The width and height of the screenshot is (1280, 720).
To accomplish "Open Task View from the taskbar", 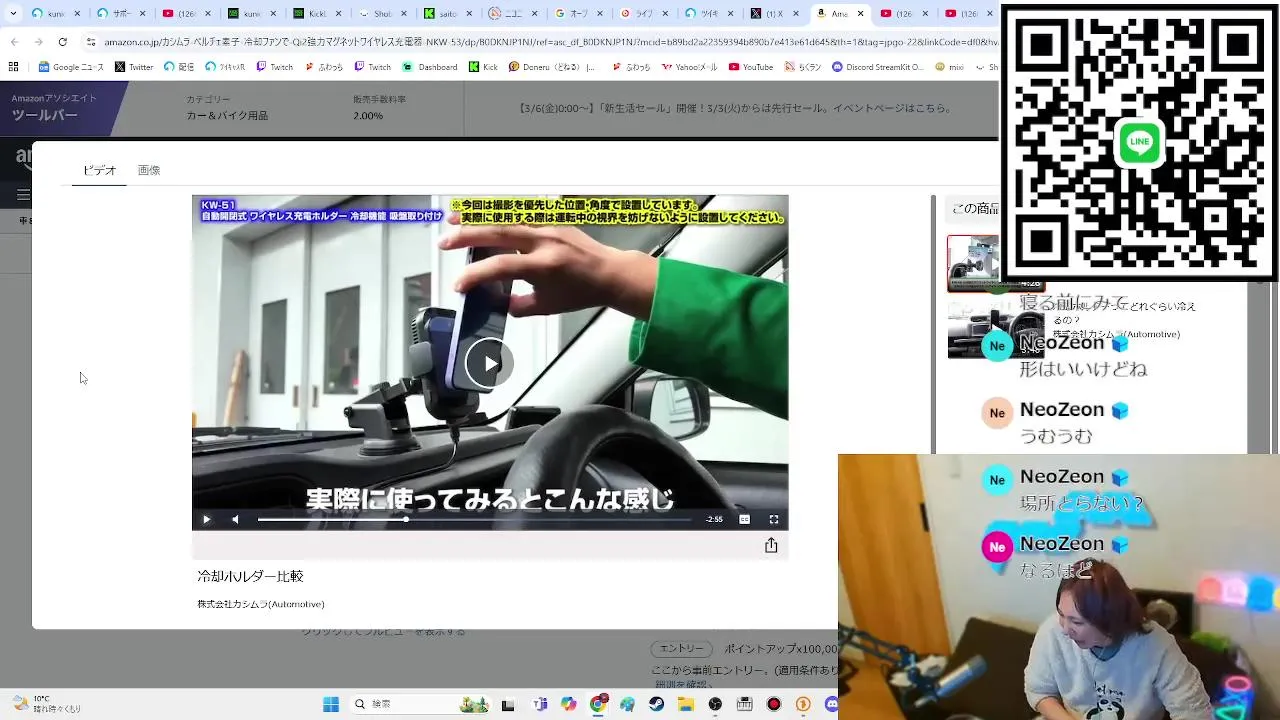I will coord(508,704).
